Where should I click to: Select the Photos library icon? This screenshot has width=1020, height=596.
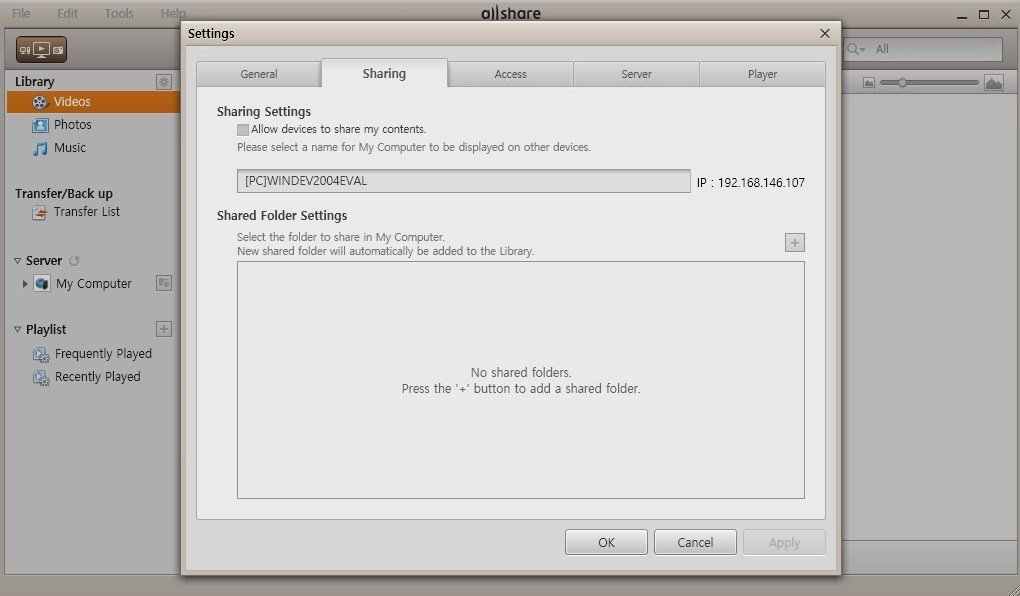tap(40, 125)
